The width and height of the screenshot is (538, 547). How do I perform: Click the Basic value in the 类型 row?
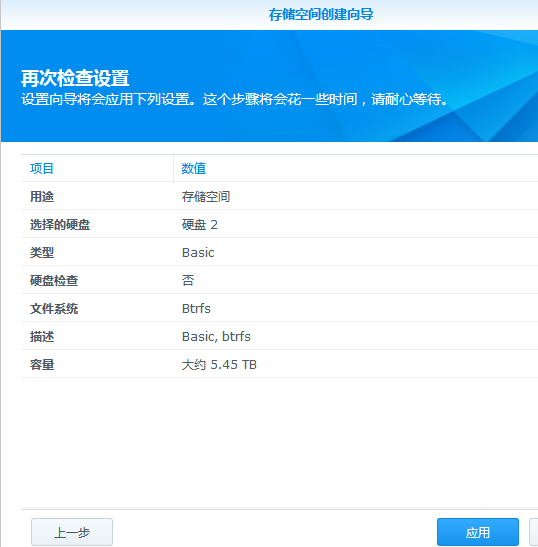pyautogui.click(x=198, y=252)
